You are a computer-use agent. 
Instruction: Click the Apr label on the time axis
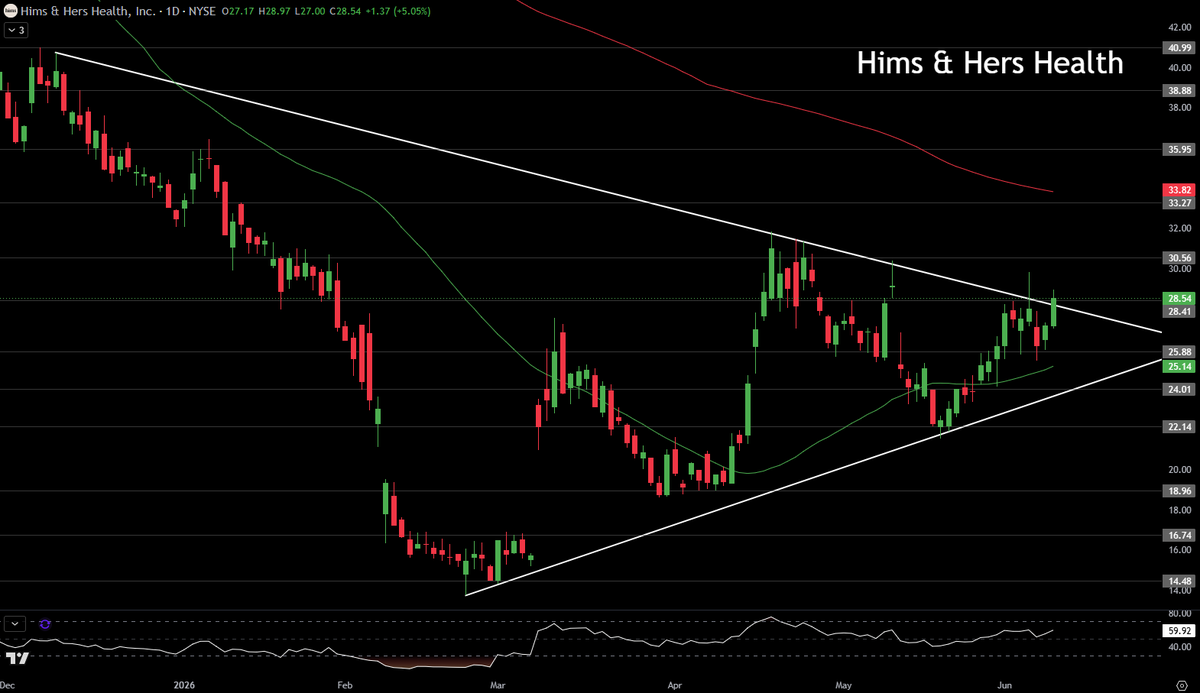(674, 685)
